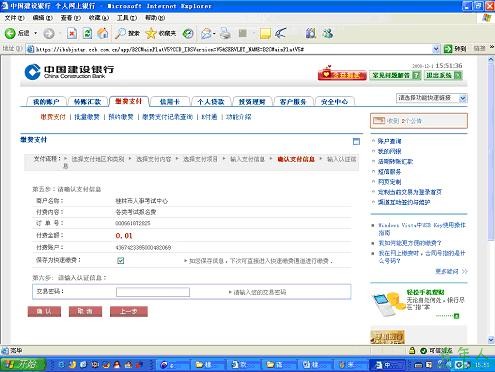Open the 帮助 menu
The image size is (495, 372).
(155, 18)
